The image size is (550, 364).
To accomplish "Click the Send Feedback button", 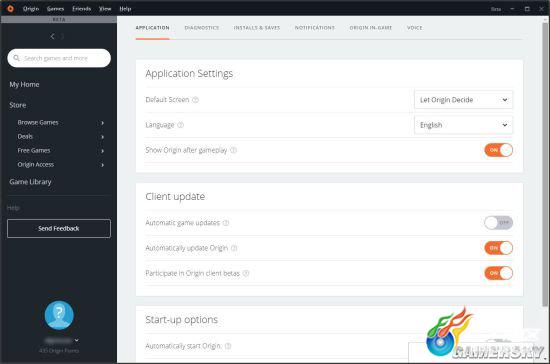I will (59, 228).
